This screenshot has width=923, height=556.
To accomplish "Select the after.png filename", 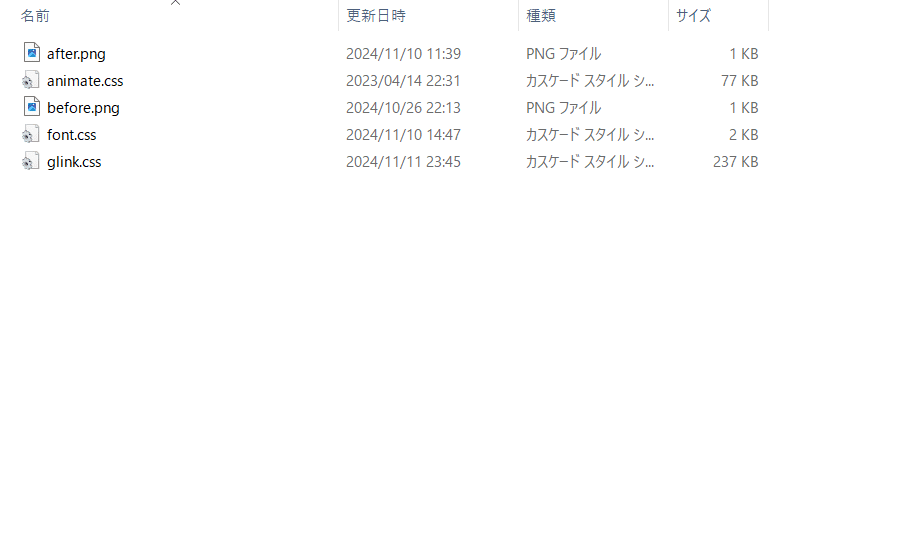I will coord(77,54).
